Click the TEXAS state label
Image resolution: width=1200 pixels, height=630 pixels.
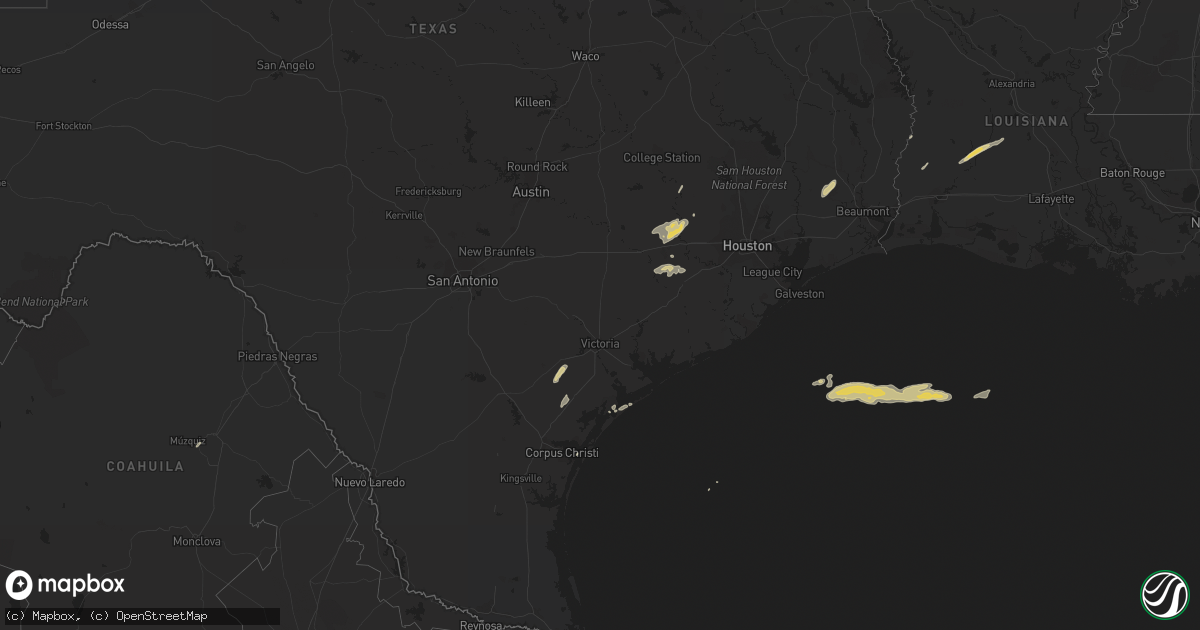pos(433,29)
